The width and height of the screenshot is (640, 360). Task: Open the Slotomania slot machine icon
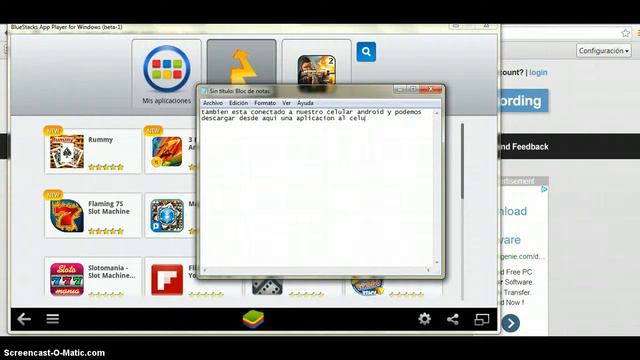click(x=67, y=279)
